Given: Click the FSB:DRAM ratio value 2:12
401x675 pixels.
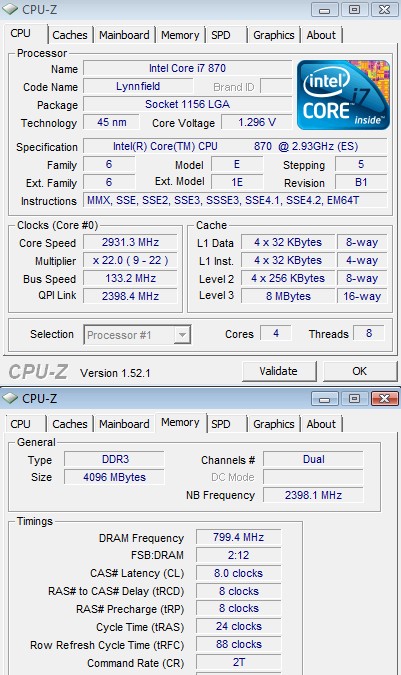Looking at the screenshot, I should point(238,555).
